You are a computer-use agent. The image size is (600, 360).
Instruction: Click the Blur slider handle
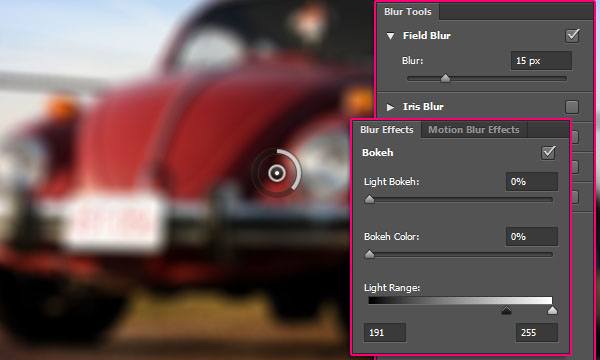[445, 78]
